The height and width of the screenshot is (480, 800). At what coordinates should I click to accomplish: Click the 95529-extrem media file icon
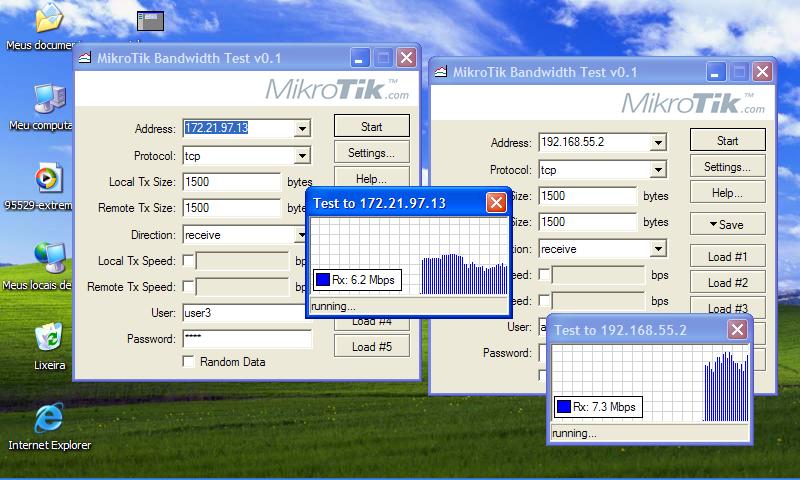[x=47, y=178]
